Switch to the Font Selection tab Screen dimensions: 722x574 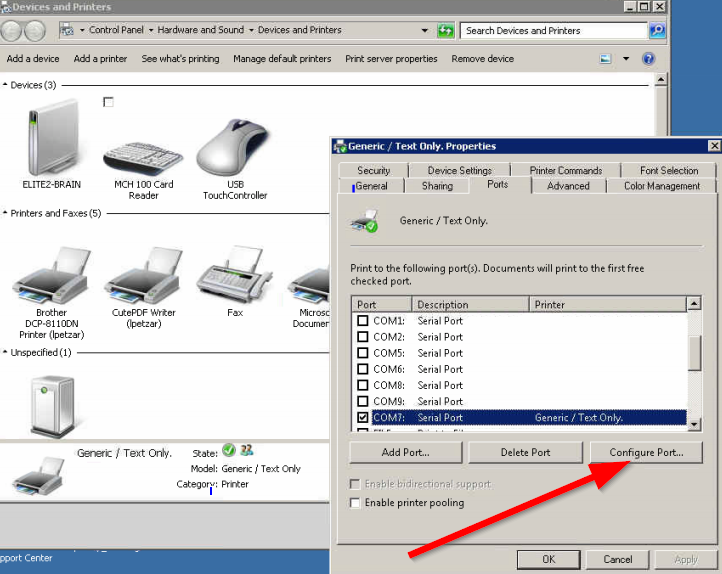coord(669,171)
